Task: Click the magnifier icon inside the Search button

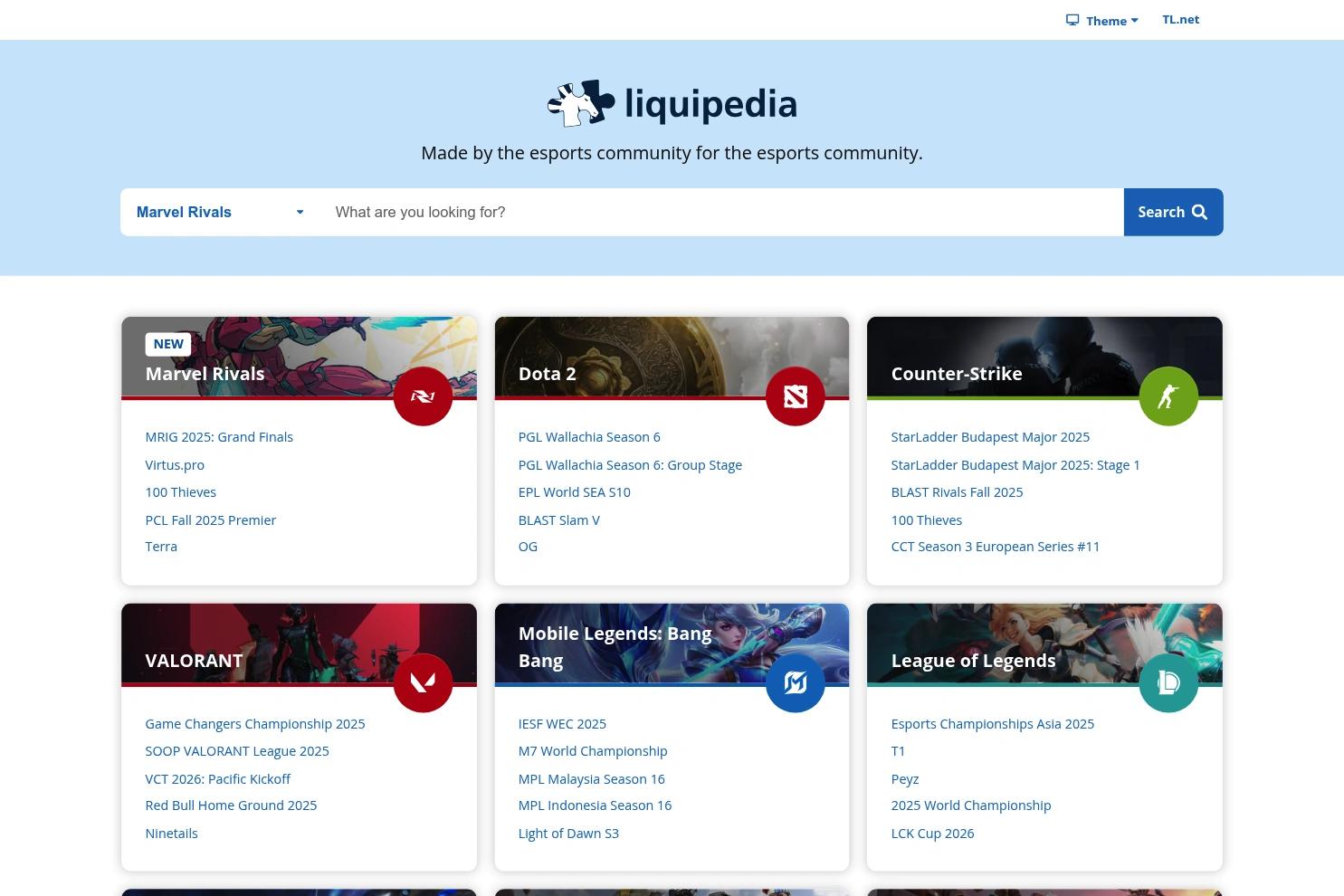Action: click(x=1199, y=212)
